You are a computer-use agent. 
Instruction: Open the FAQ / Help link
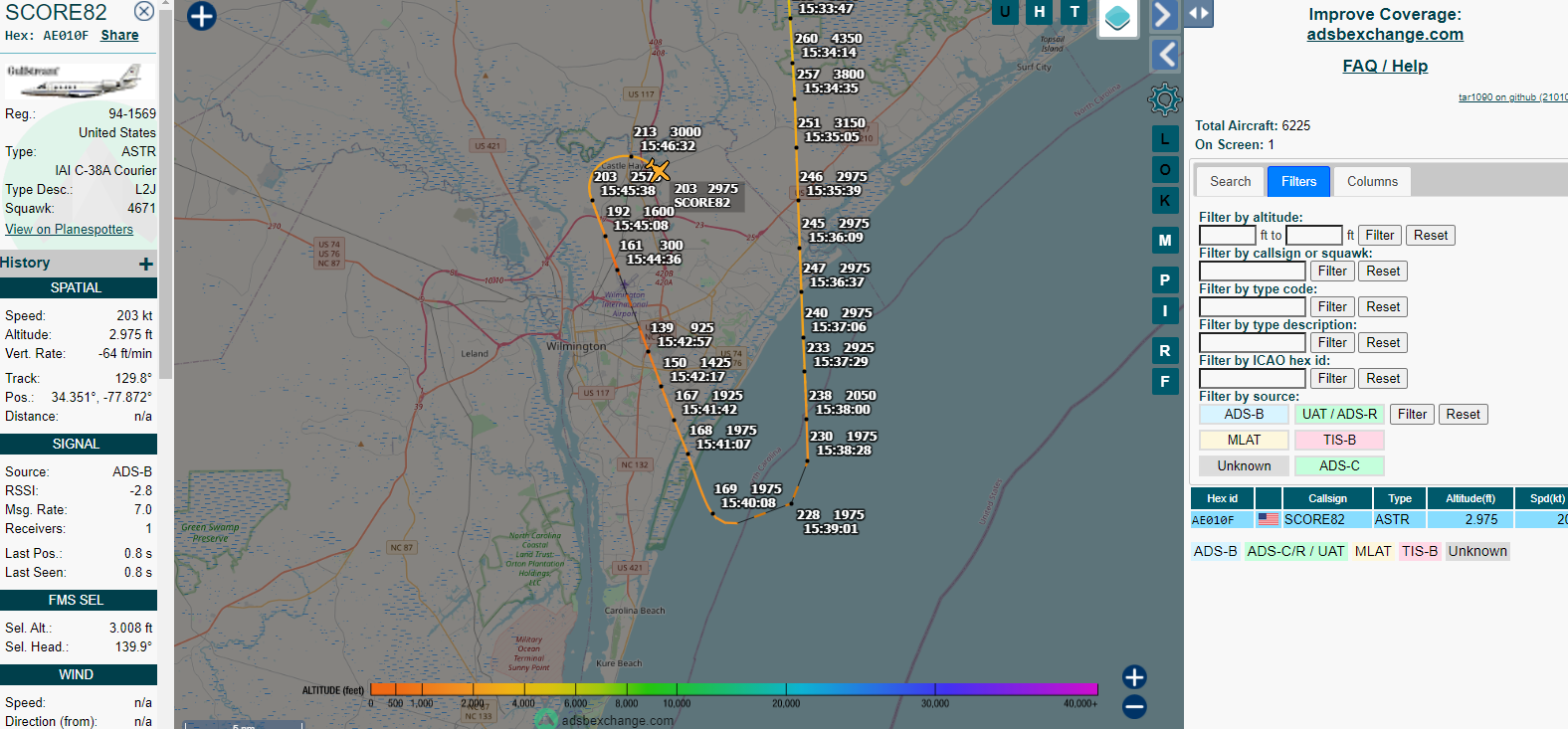point(1385,66)
